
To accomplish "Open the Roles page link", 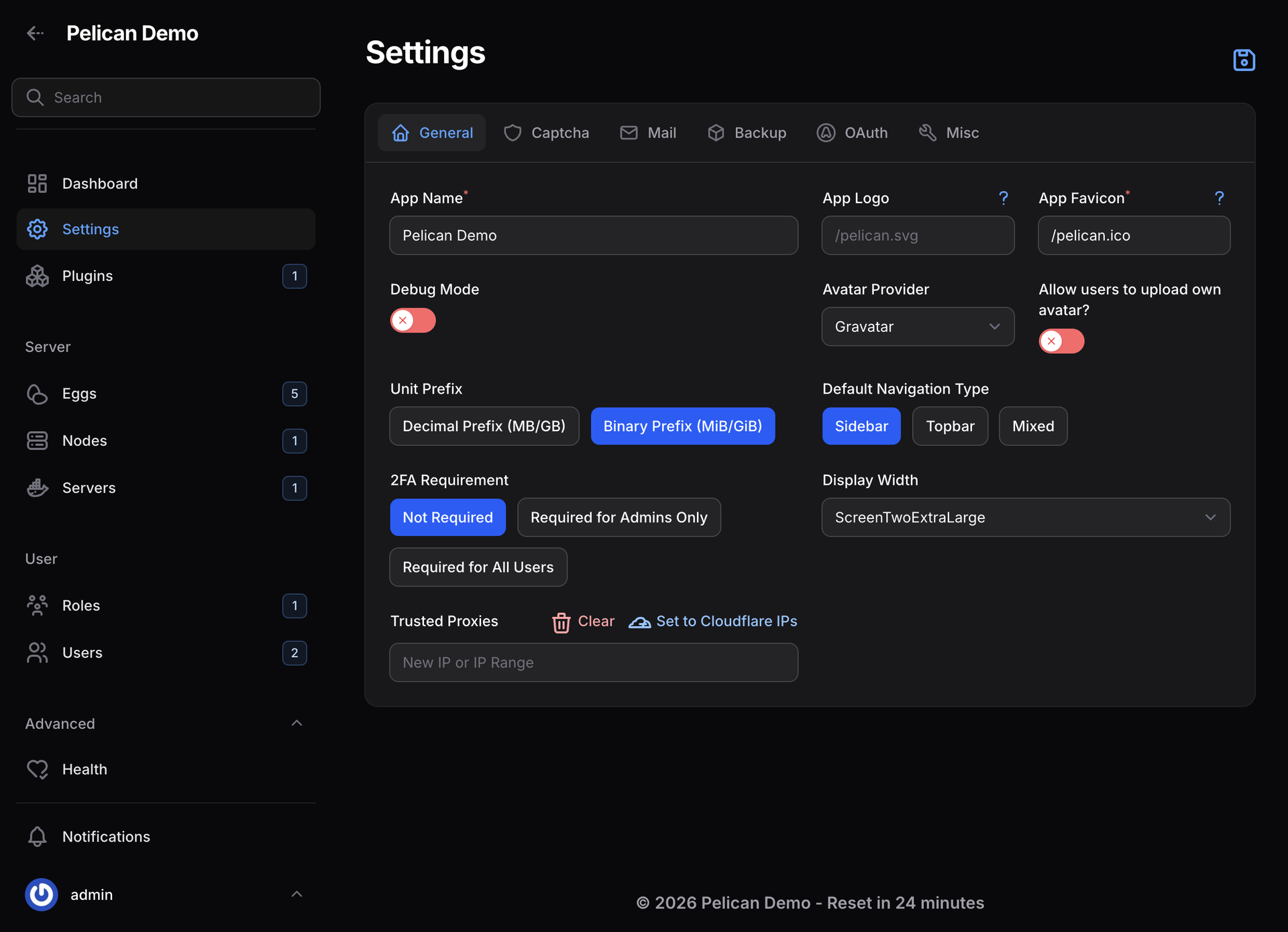I will point(166,606).
